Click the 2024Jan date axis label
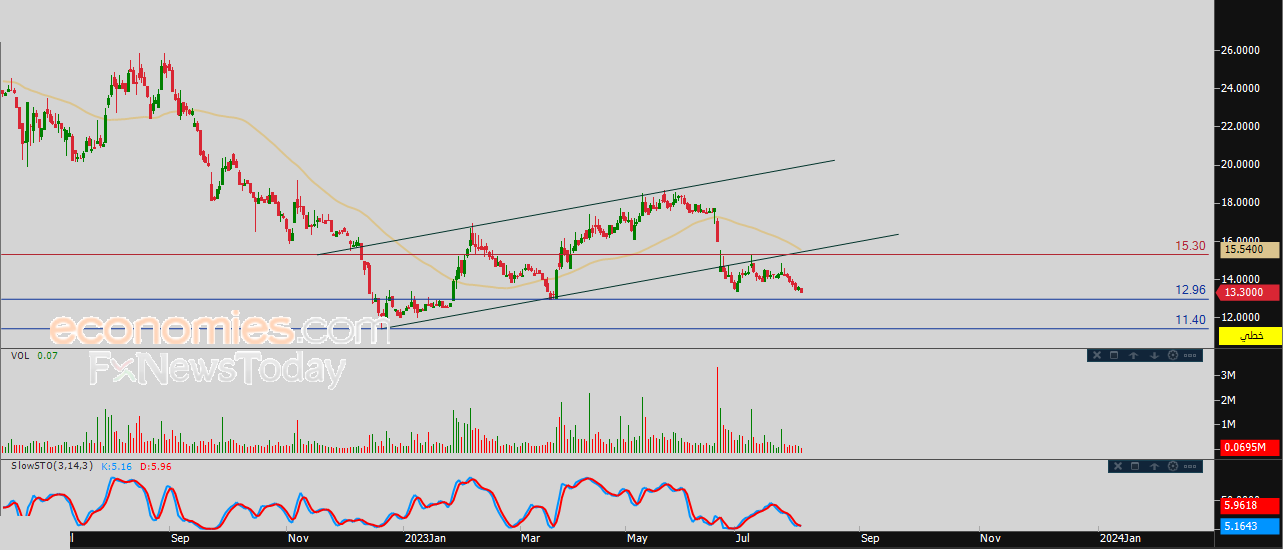The image size is (1283, 550). [1120, 538]
